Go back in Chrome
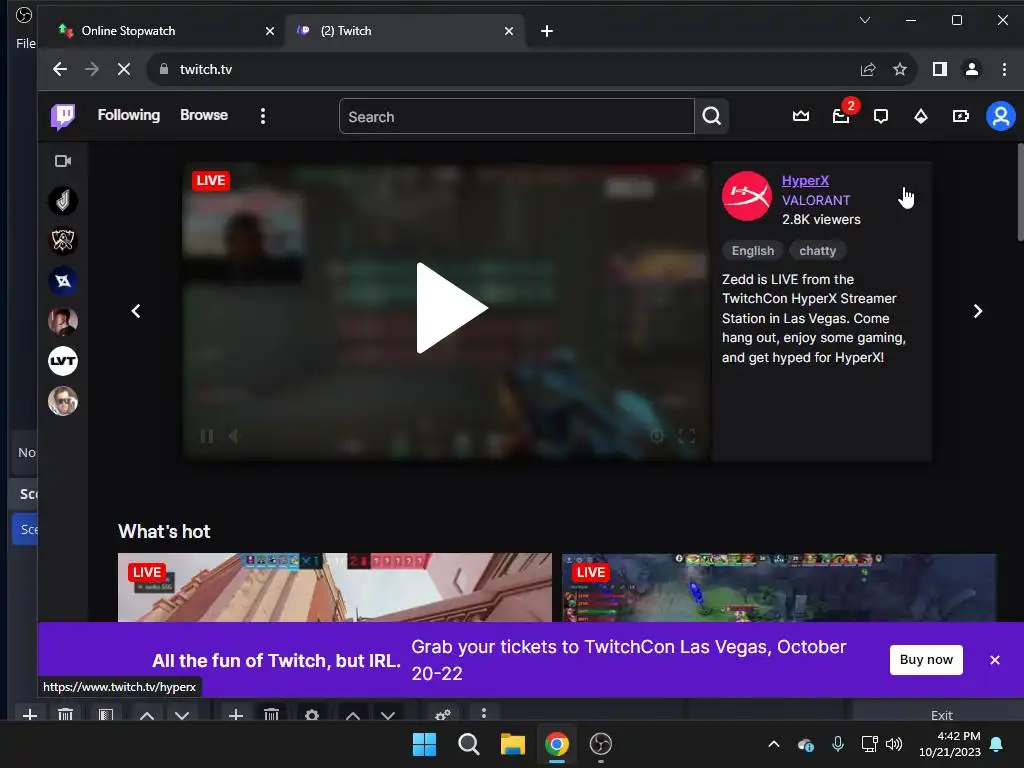The image size is (1024, 768). [x=59, y=69]
